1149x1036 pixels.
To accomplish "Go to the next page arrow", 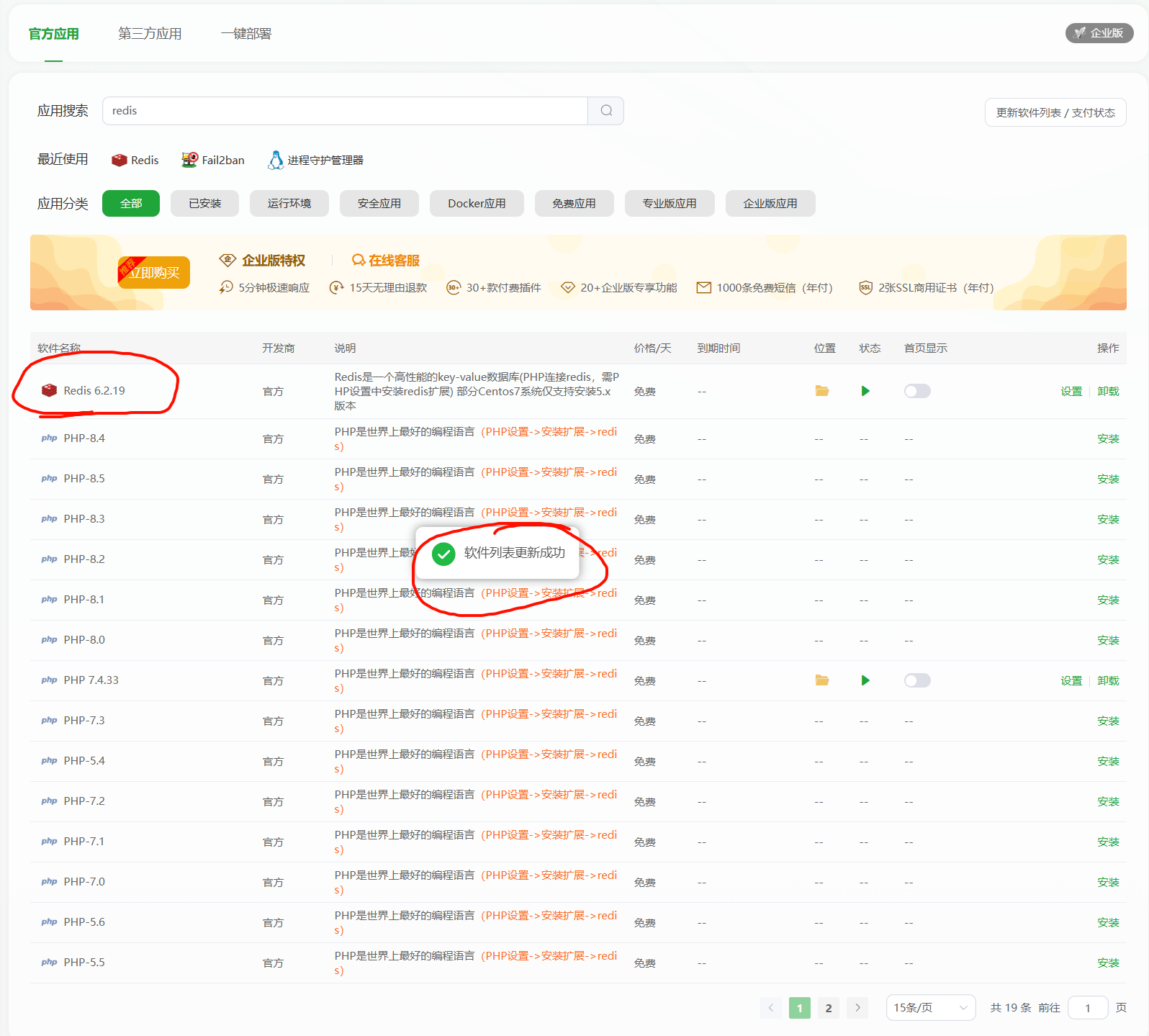I will pyautogui.click(x=857, y=1008).
